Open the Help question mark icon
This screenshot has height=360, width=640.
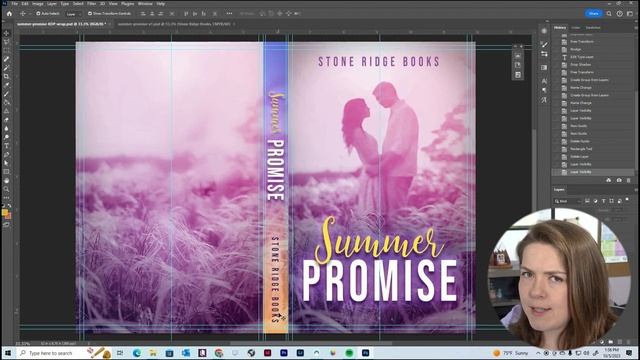[x=620, y=13]
